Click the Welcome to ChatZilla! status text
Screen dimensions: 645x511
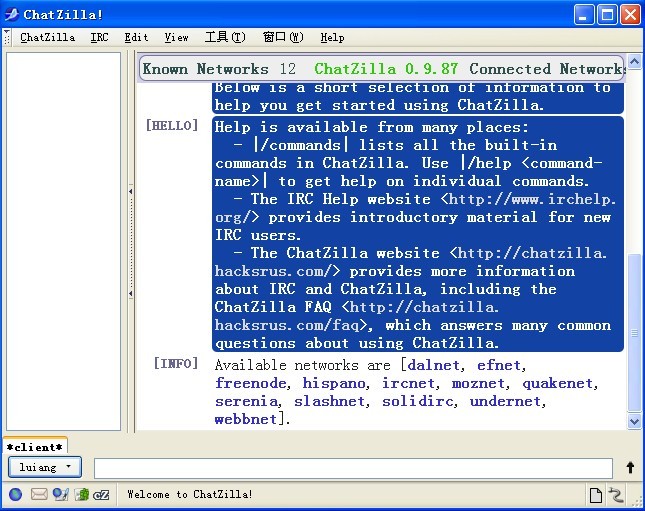point(190,494)
